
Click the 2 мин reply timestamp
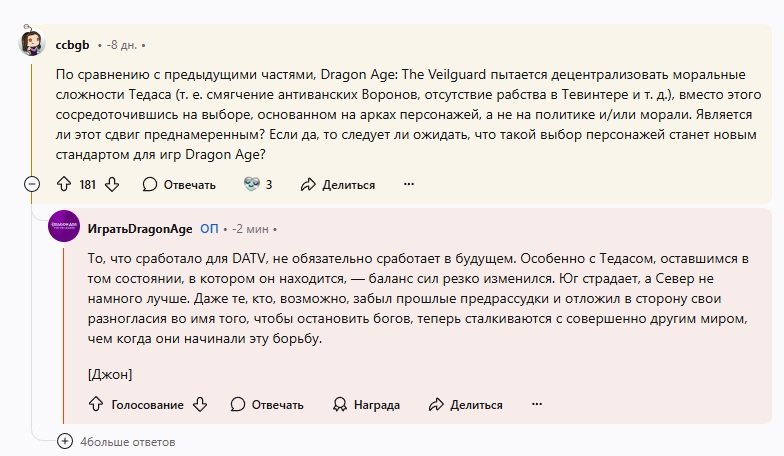pyautogui.click(x=252, y=228)
